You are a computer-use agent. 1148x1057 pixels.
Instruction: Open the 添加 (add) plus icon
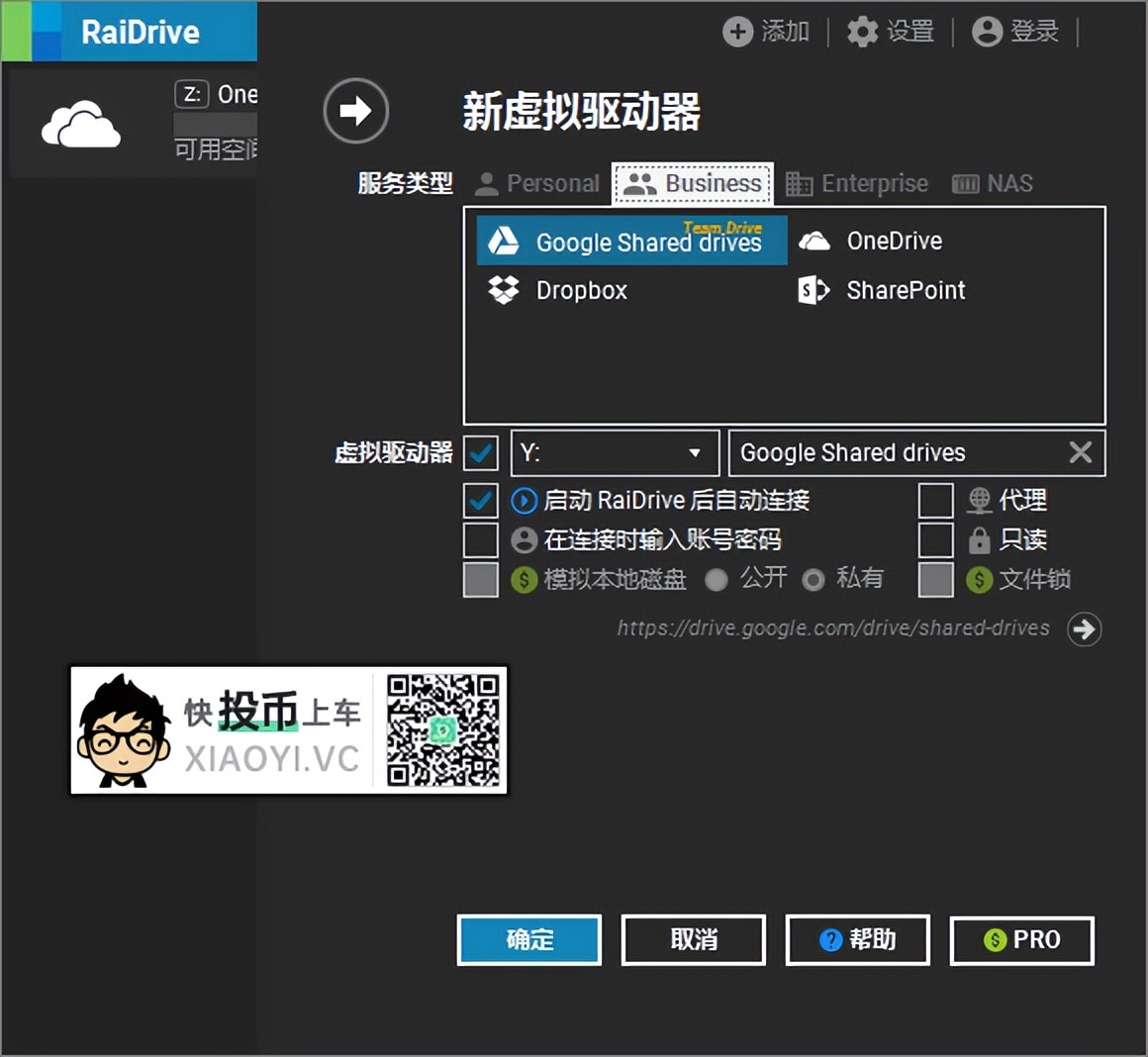(x=738, y=32)
